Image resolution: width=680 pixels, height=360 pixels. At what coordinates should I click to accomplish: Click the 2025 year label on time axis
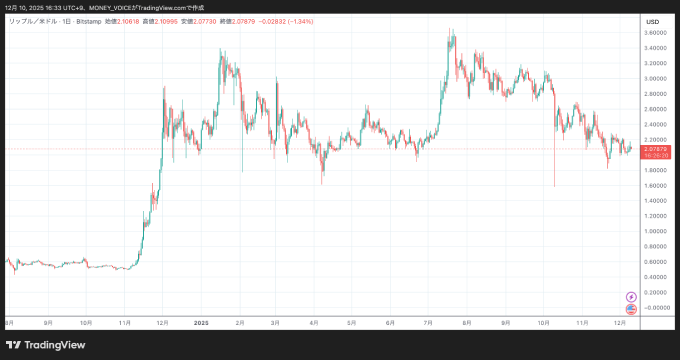tap(202, 323)
